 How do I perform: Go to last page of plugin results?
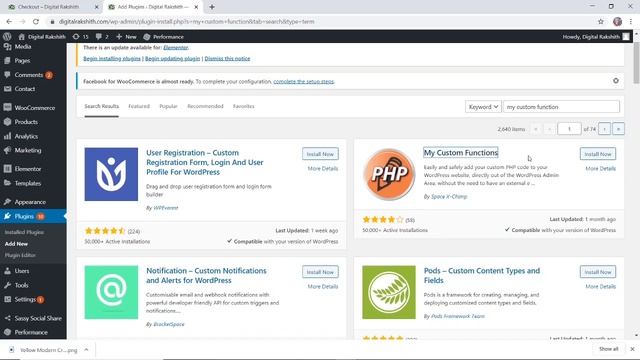pos(618,129)
